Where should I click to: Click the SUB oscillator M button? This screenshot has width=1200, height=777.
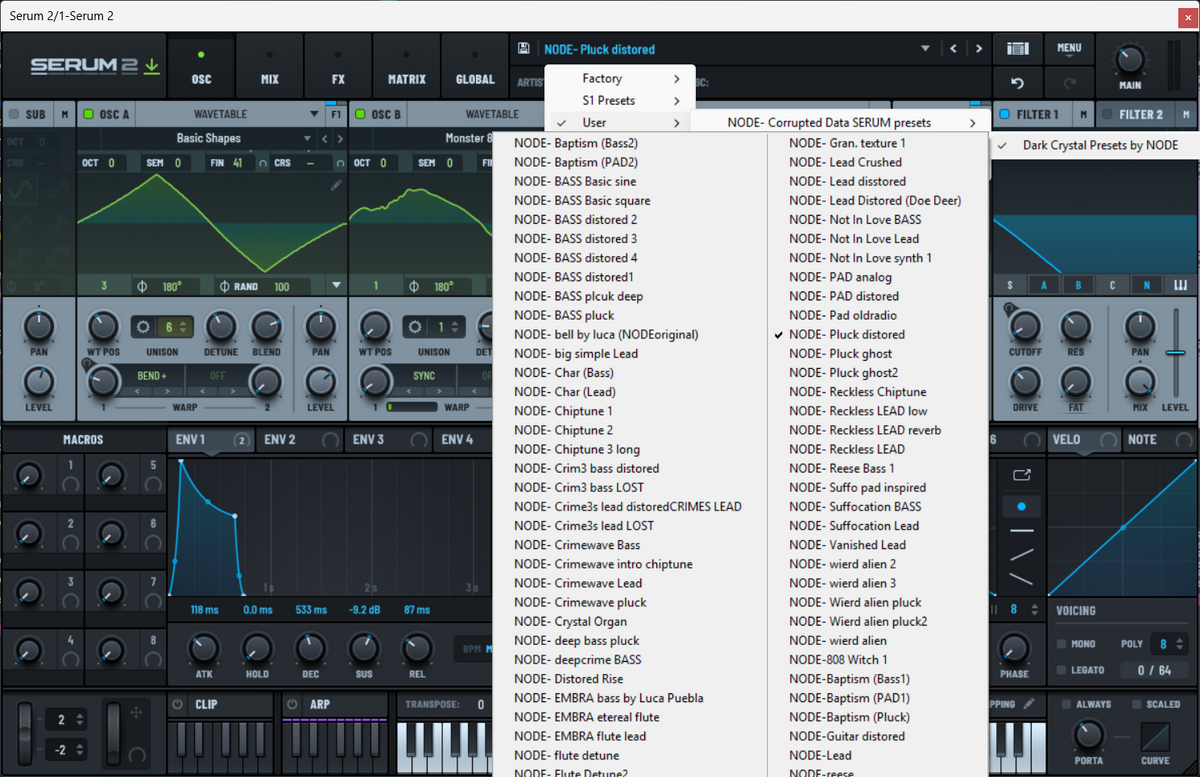[65, 115]
